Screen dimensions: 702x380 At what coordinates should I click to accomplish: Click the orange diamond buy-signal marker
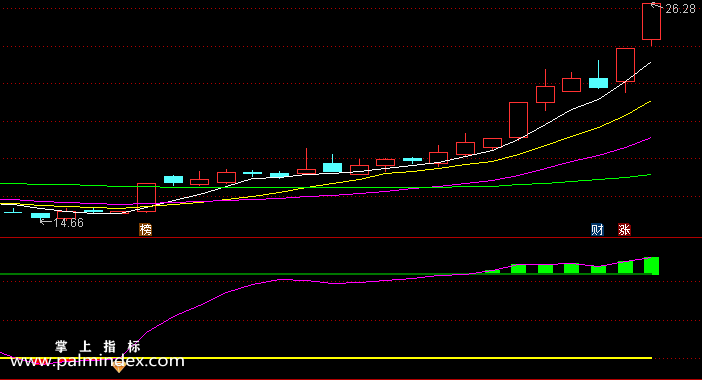coord(119,367)
